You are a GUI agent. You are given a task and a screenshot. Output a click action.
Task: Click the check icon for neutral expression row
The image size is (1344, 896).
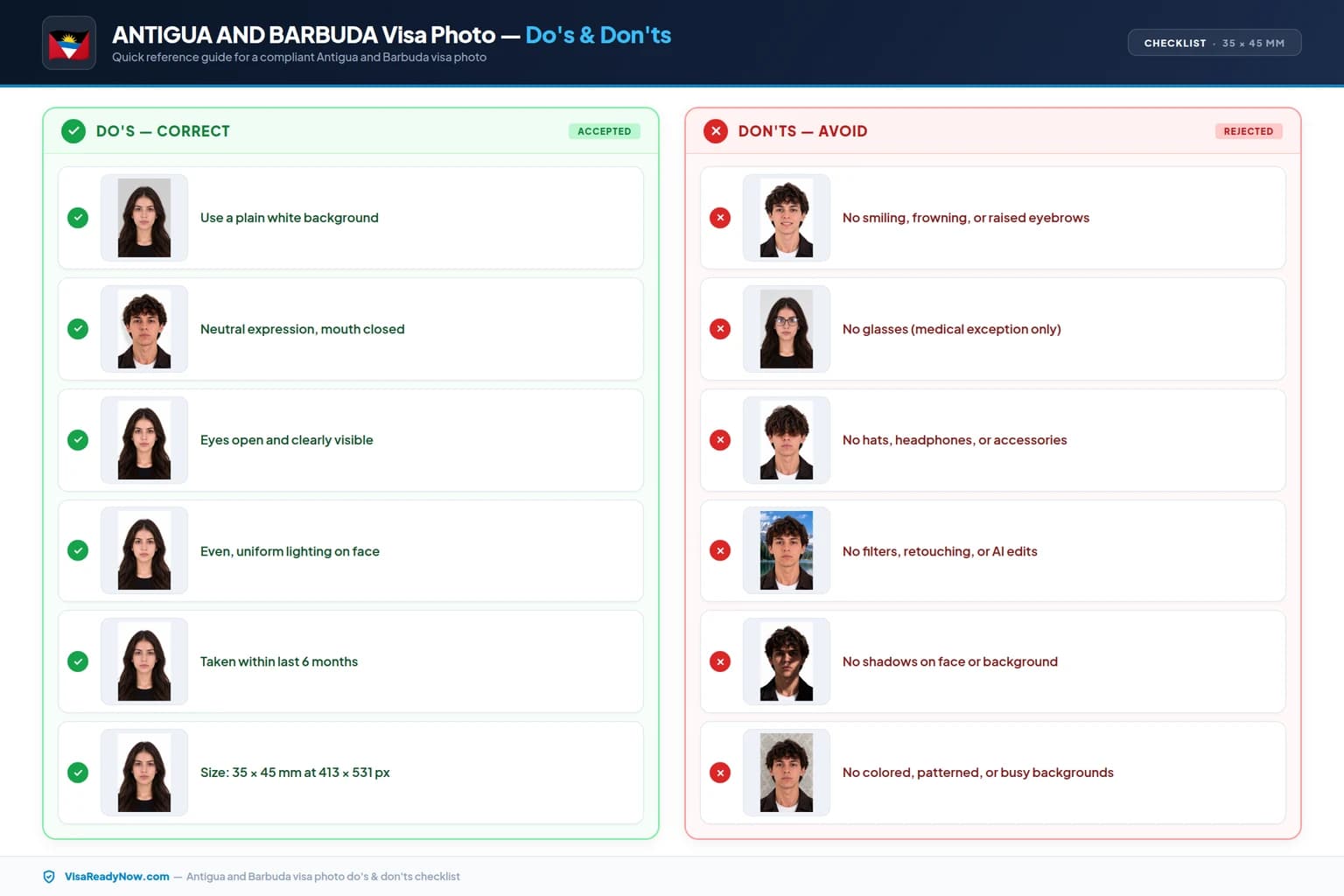[78, 329]
